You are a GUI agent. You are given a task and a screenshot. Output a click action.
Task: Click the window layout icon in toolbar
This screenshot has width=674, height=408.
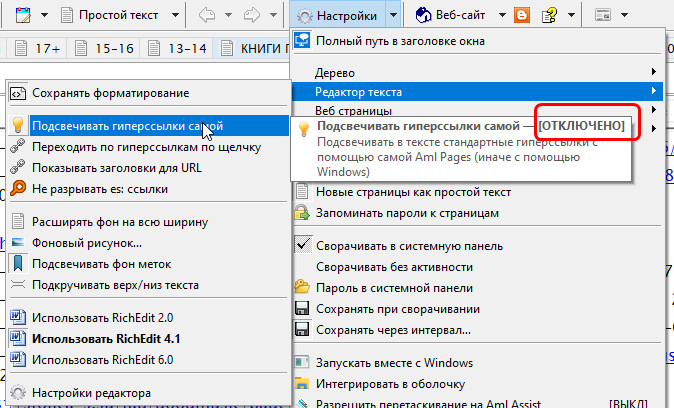(603, 15)
